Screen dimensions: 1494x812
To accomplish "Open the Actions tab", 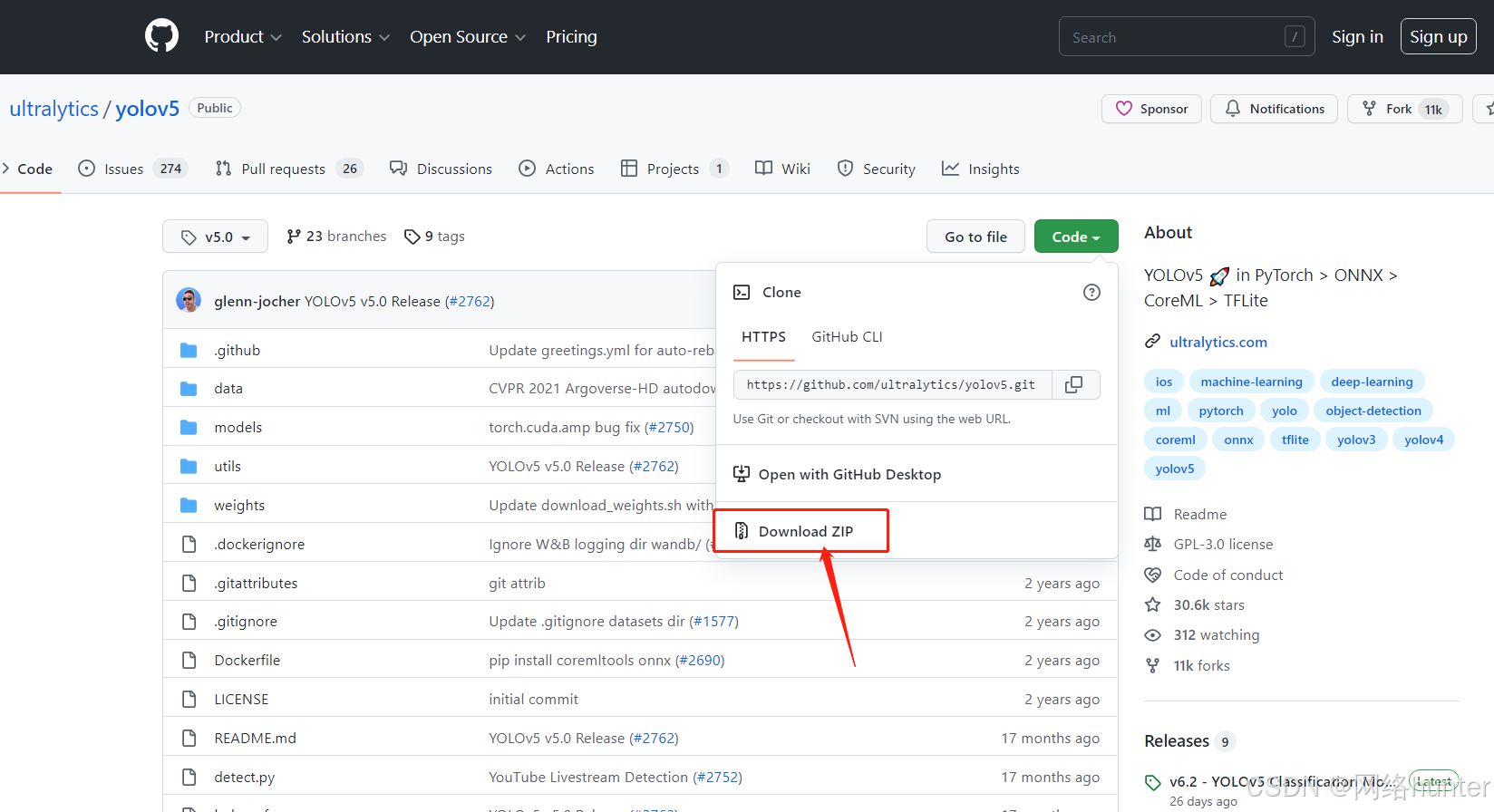I will click(x=557, y=169).
